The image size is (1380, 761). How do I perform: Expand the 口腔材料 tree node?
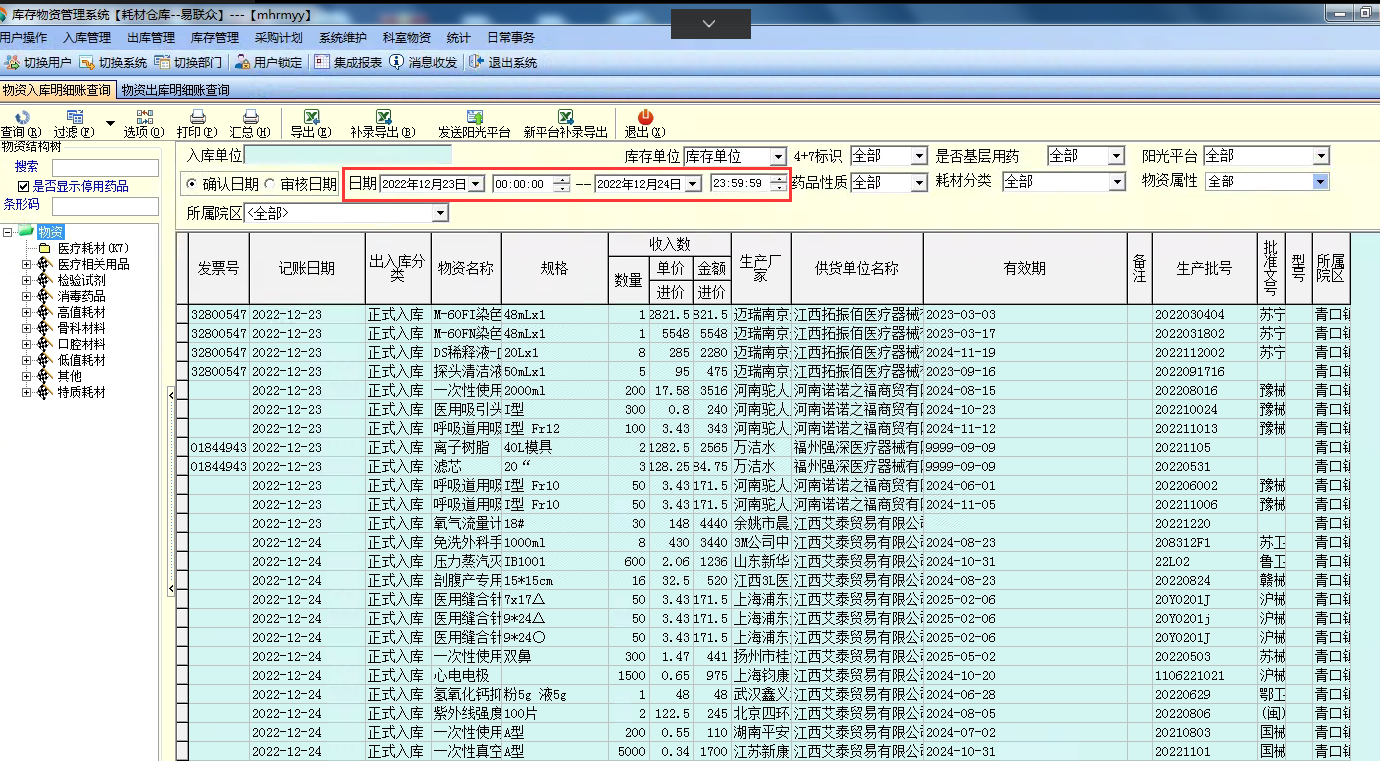(x=27, y=344)
